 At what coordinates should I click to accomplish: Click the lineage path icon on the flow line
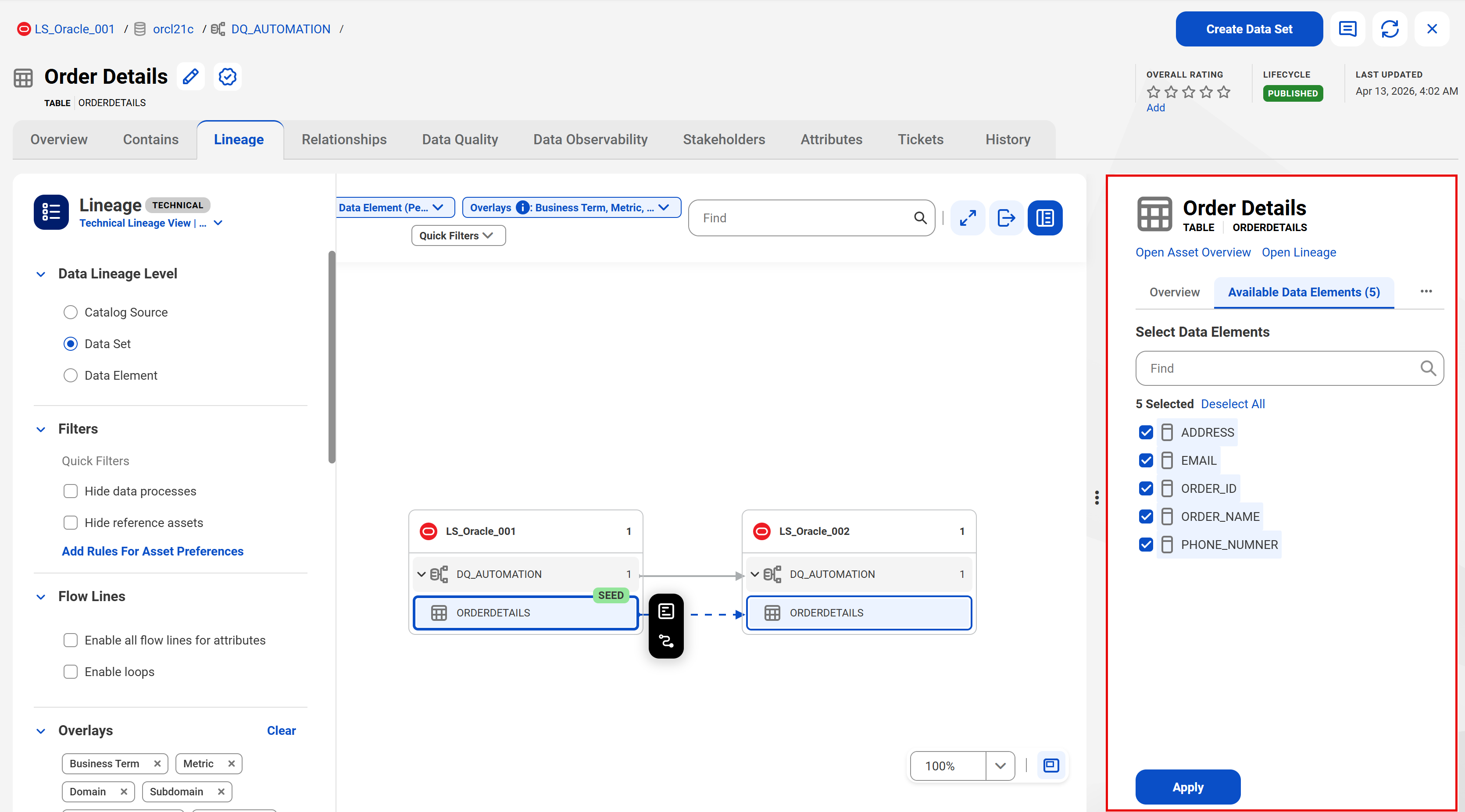pyautogui.click(x=666, y=641)
